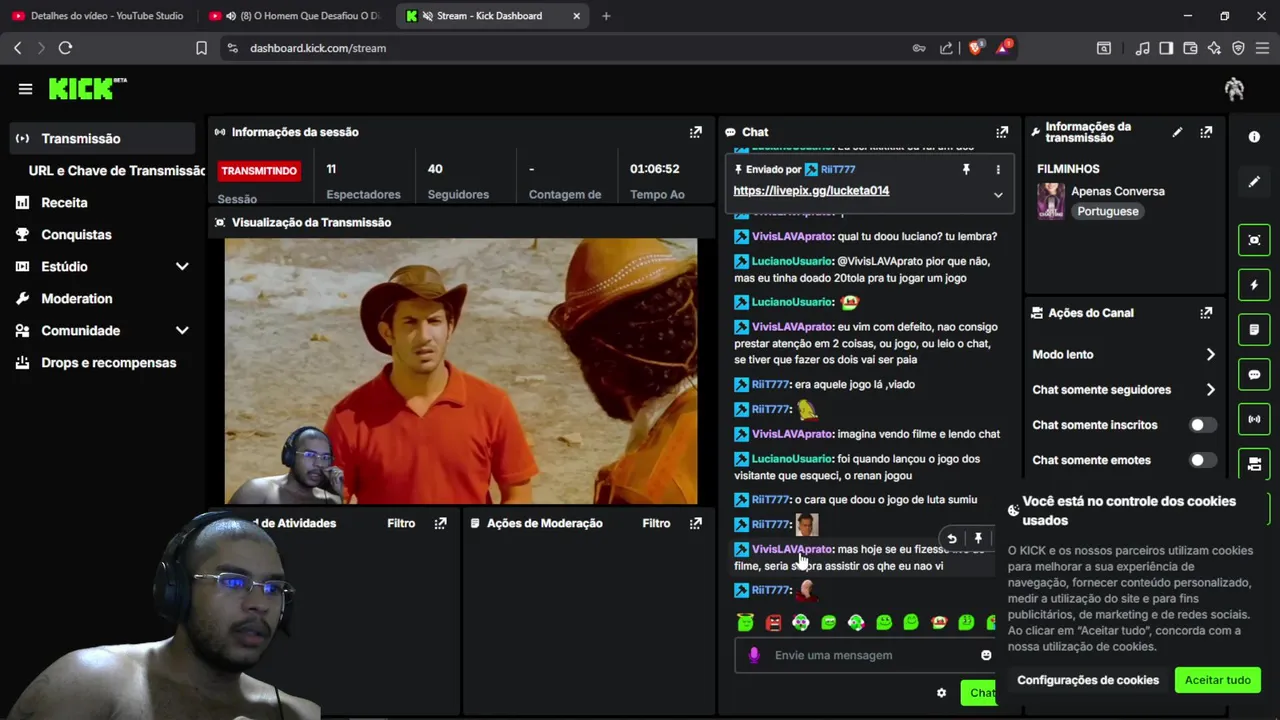Open a new browser tab
Image resolution: width=1280 pixels, height=720 pixels.
point(606,16)
